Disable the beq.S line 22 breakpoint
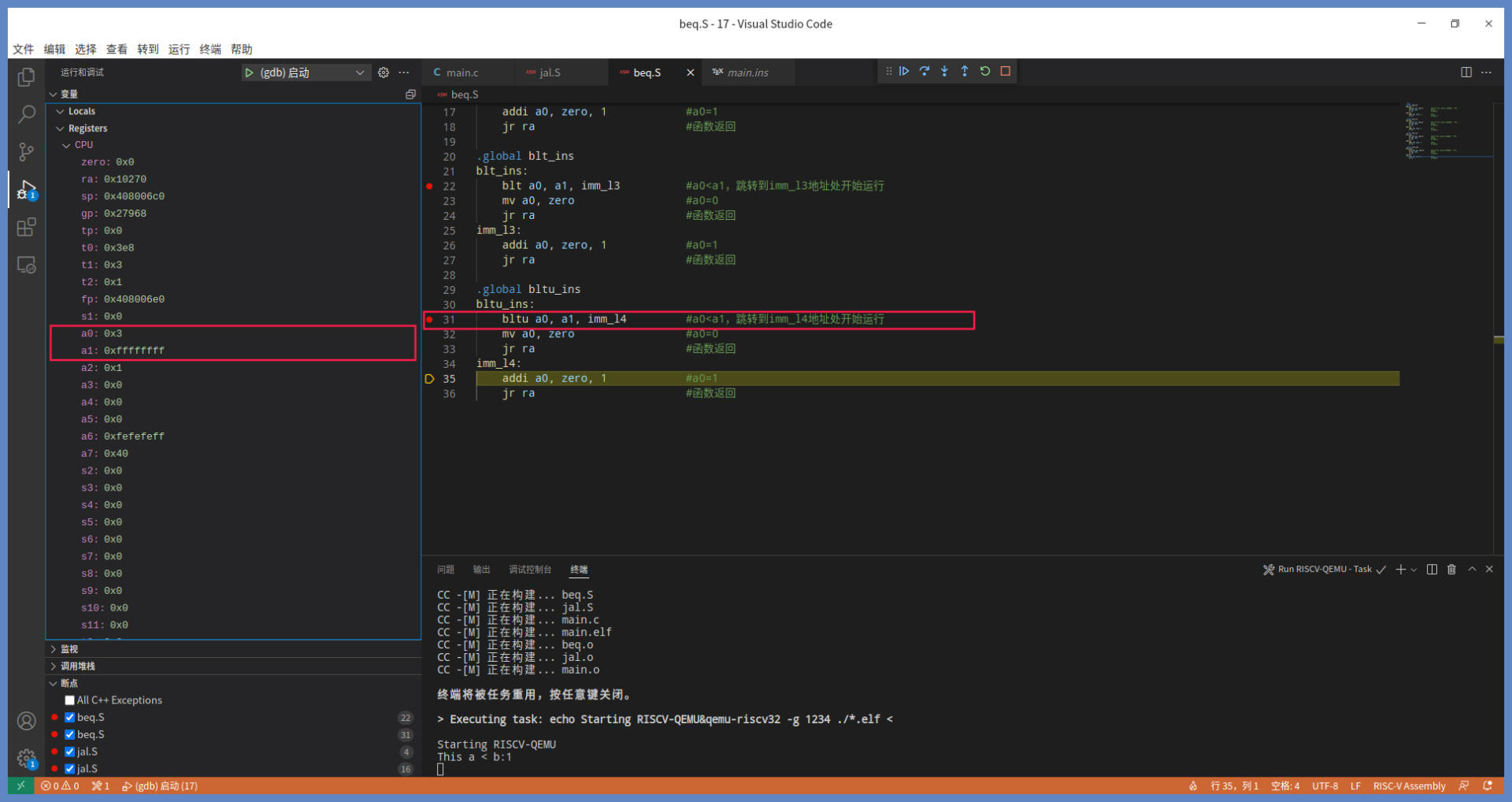1512x802 pixels. (70, 718)
